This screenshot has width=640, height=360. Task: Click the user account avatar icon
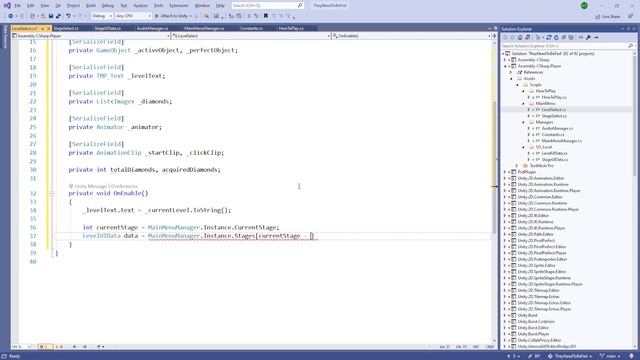click(584, 5)
